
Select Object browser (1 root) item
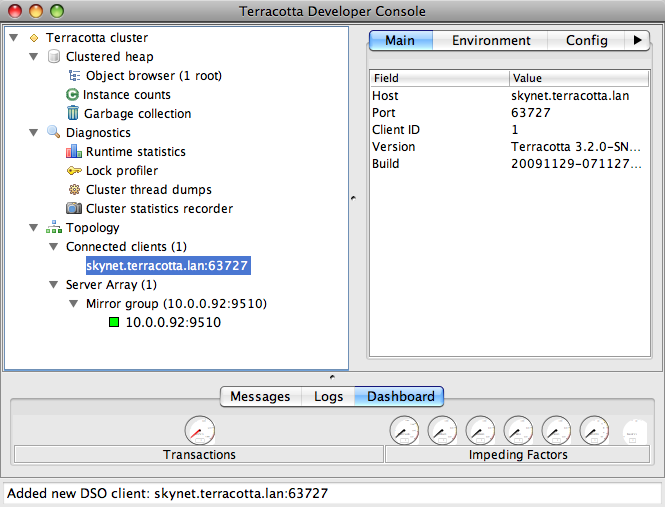154,76
